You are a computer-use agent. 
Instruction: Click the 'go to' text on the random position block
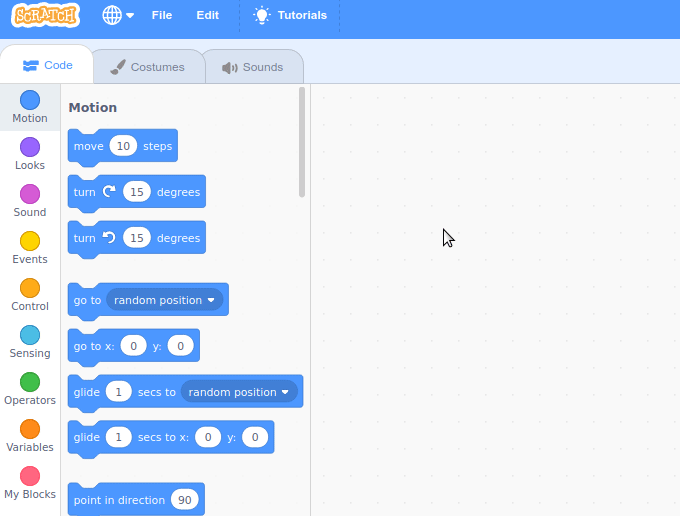87,300
